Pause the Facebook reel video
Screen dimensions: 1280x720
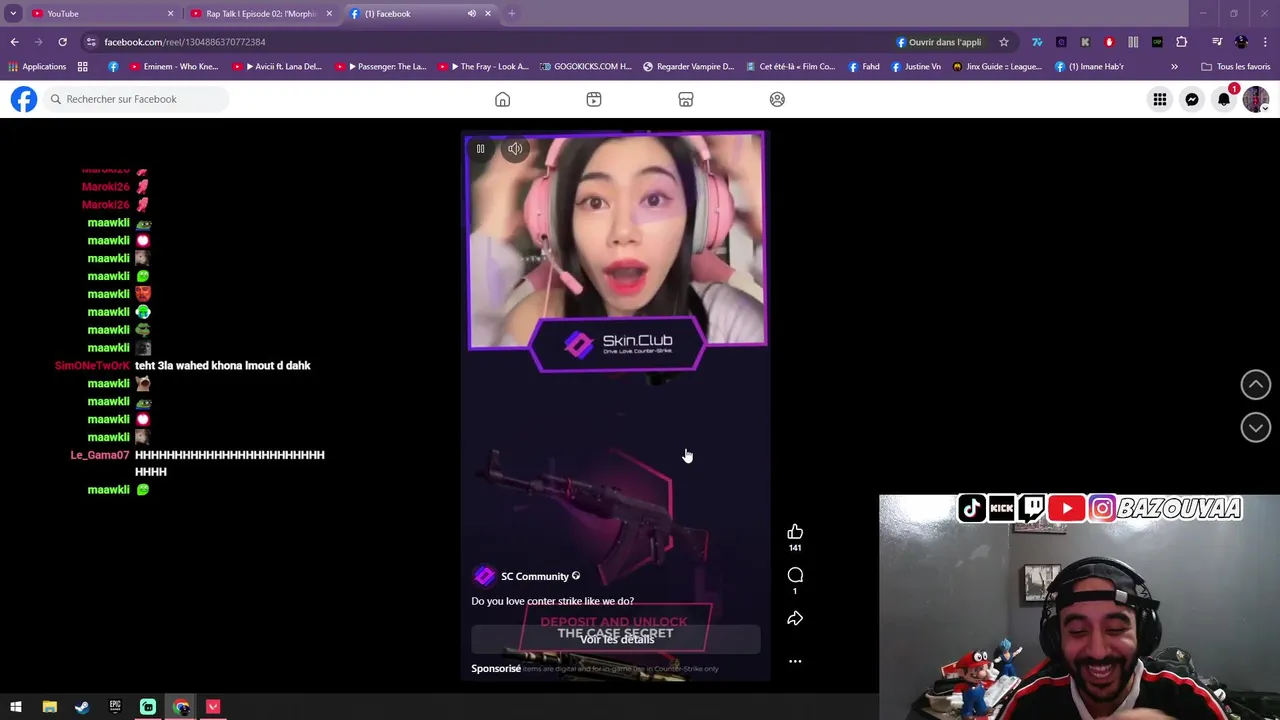pyautogui.click(x=480, y=149)
